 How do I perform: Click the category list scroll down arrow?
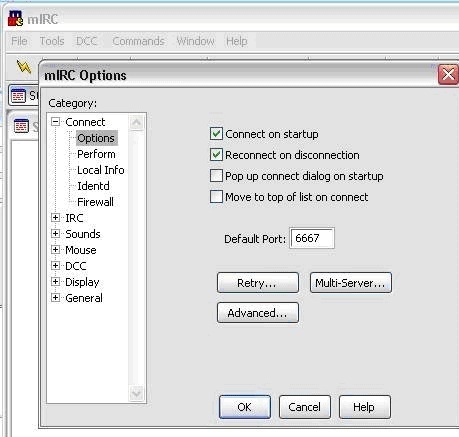[x=136, y=393]
